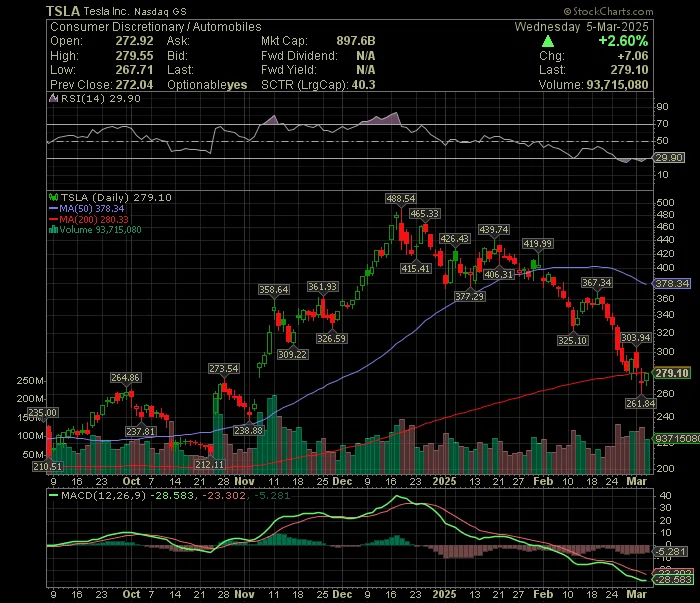Click the 415.41 low price label

[416, 269]
